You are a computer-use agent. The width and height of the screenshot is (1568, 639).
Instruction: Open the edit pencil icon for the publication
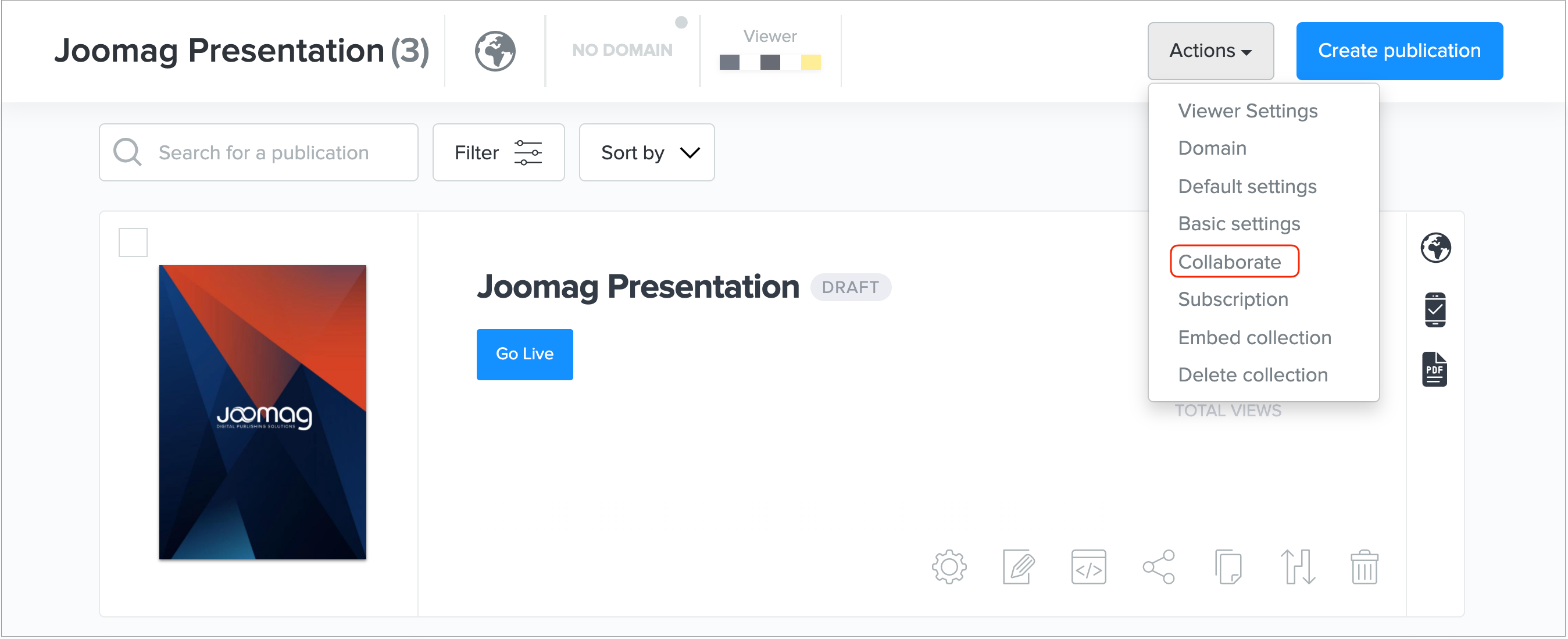coord(1019,567)
